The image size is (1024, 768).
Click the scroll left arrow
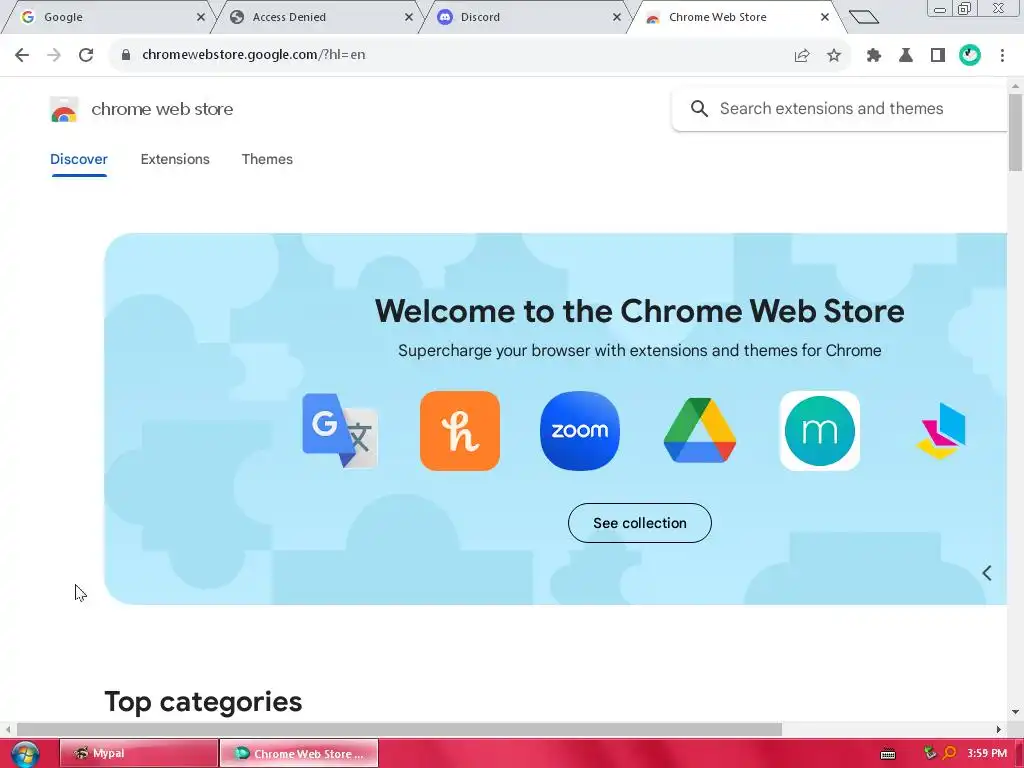[8, 729]
